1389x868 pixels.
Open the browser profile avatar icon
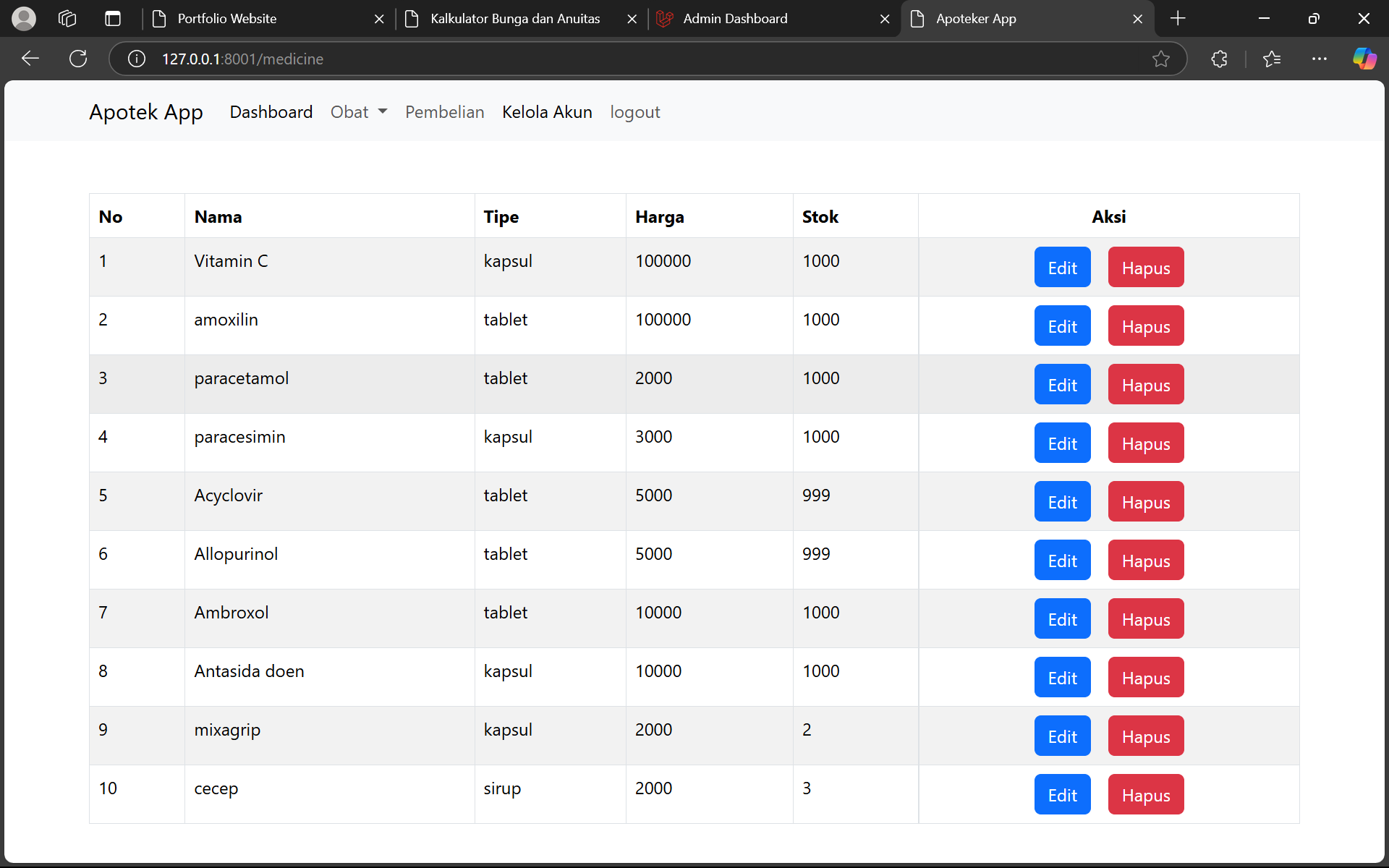[24, 19]
